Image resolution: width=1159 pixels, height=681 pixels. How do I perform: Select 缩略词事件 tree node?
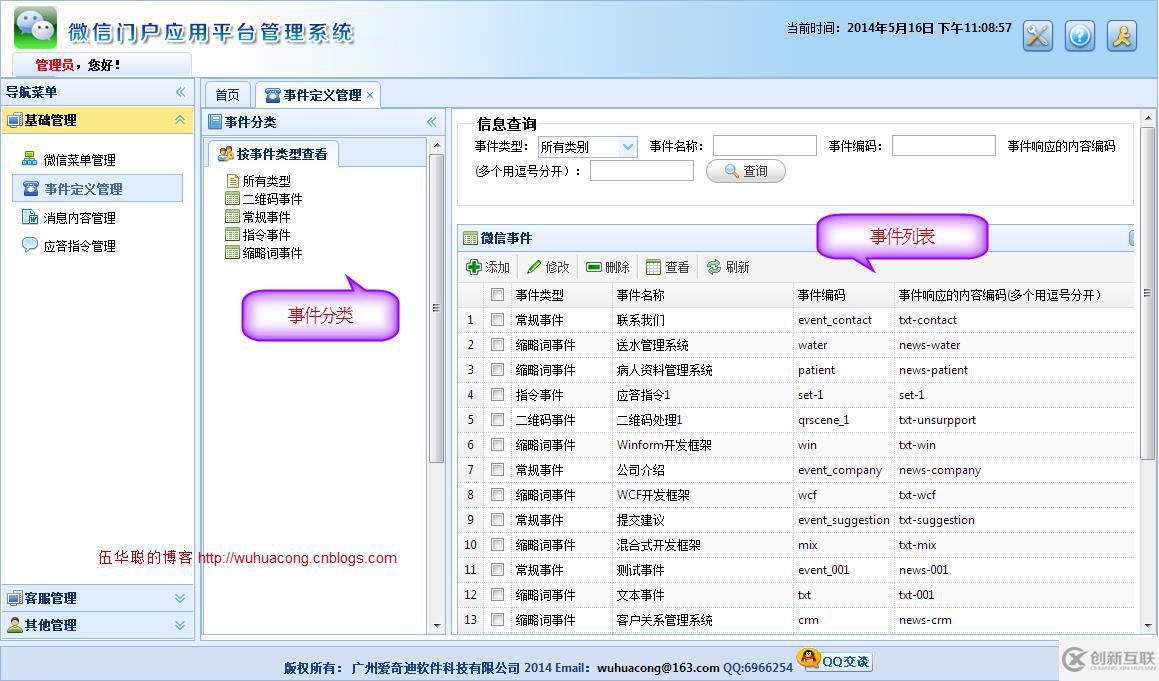tap(264, 253)
